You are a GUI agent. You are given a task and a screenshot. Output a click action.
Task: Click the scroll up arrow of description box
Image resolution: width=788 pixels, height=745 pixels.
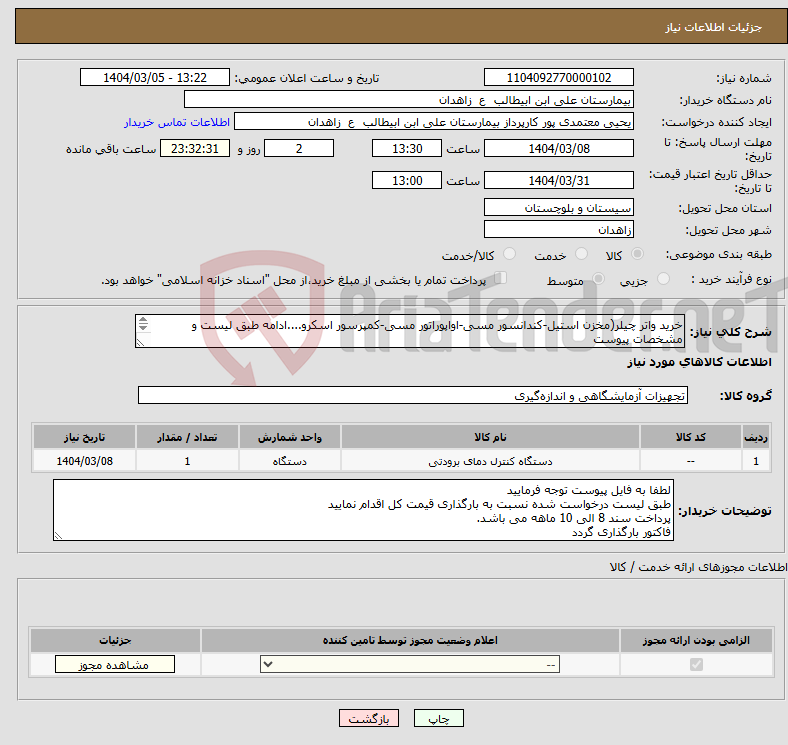point(143,320)
